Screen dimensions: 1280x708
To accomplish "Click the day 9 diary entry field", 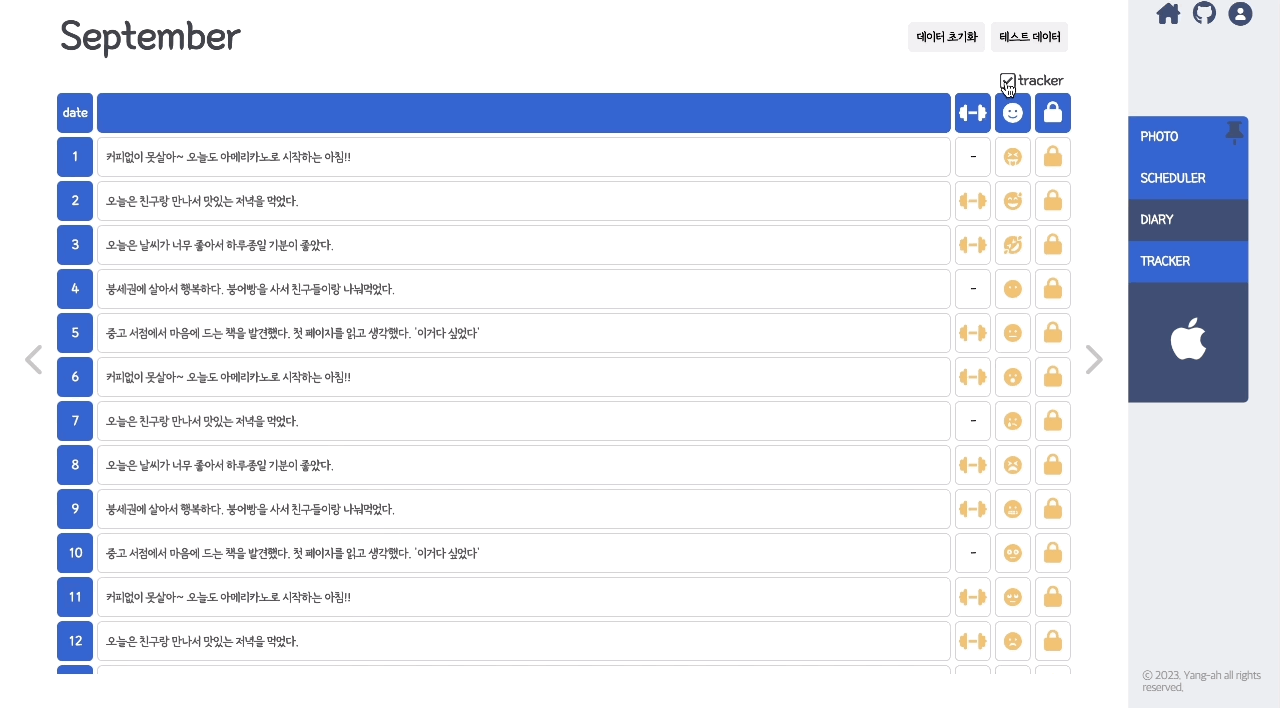I will tap(524, 509).
